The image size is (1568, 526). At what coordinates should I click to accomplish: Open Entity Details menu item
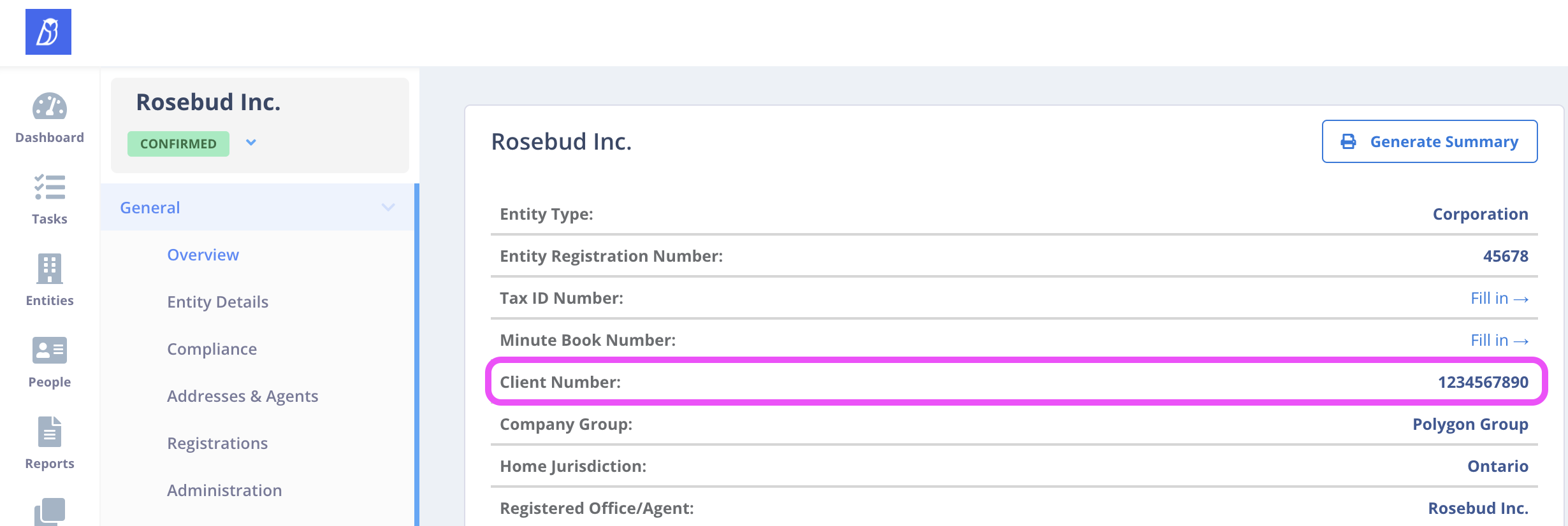(x=217, y=302)
